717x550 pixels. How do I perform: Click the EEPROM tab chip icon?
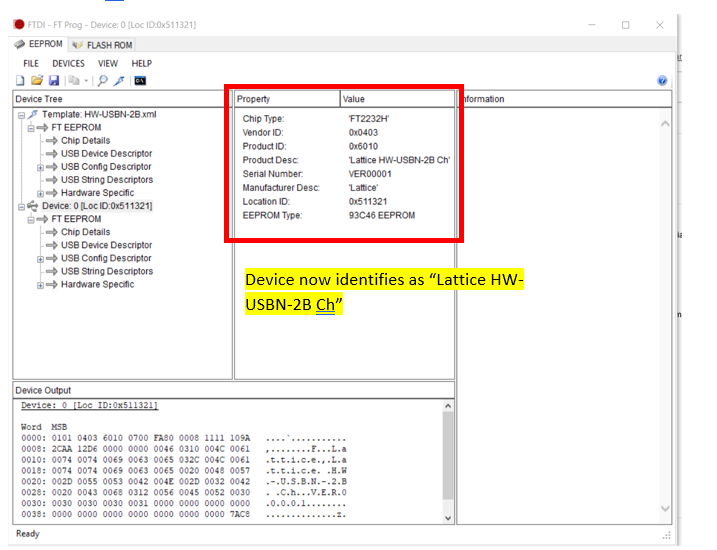(x=20, y=44)
